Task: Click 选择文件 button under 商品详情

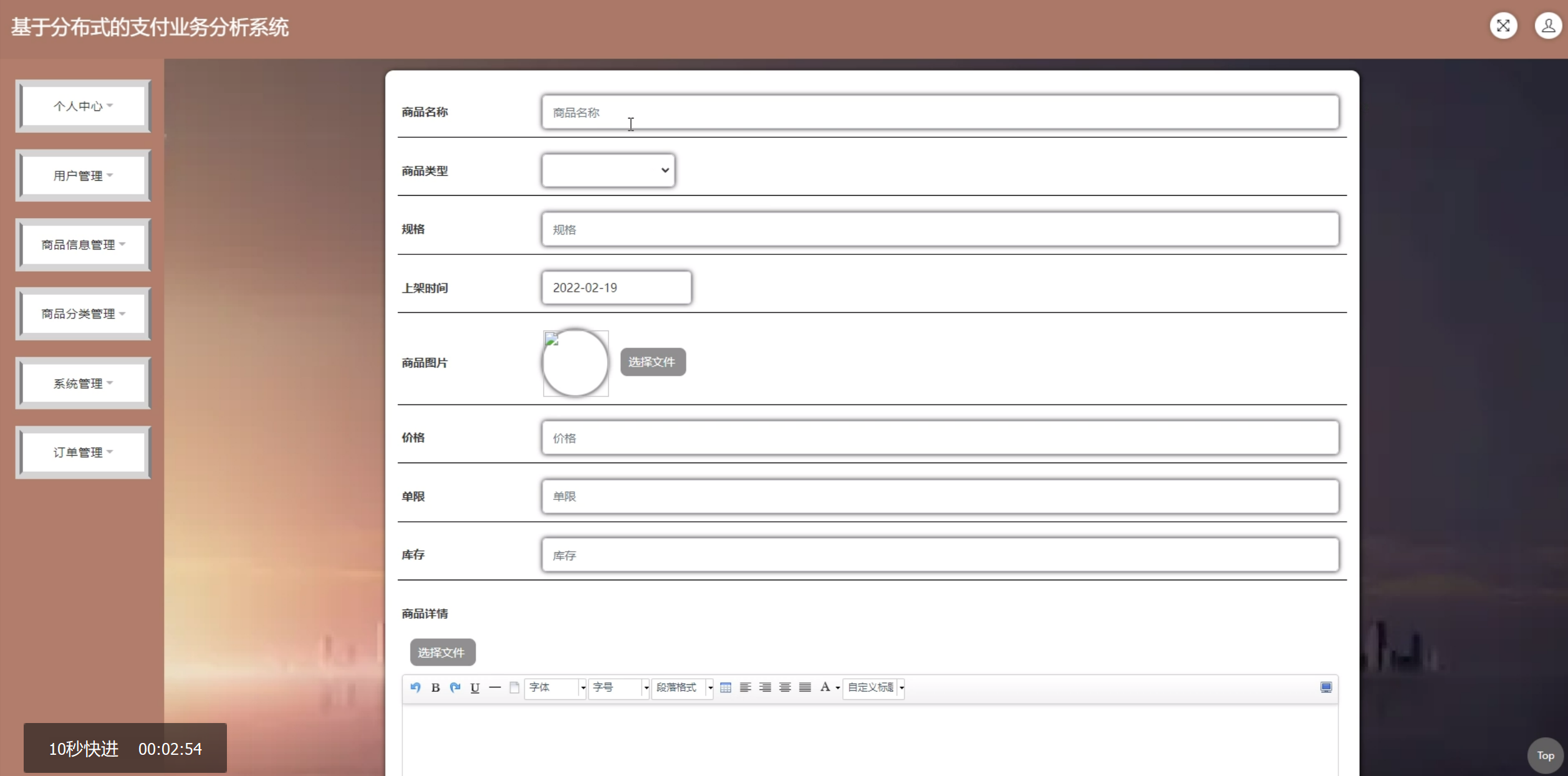Action: click(442, 653)
